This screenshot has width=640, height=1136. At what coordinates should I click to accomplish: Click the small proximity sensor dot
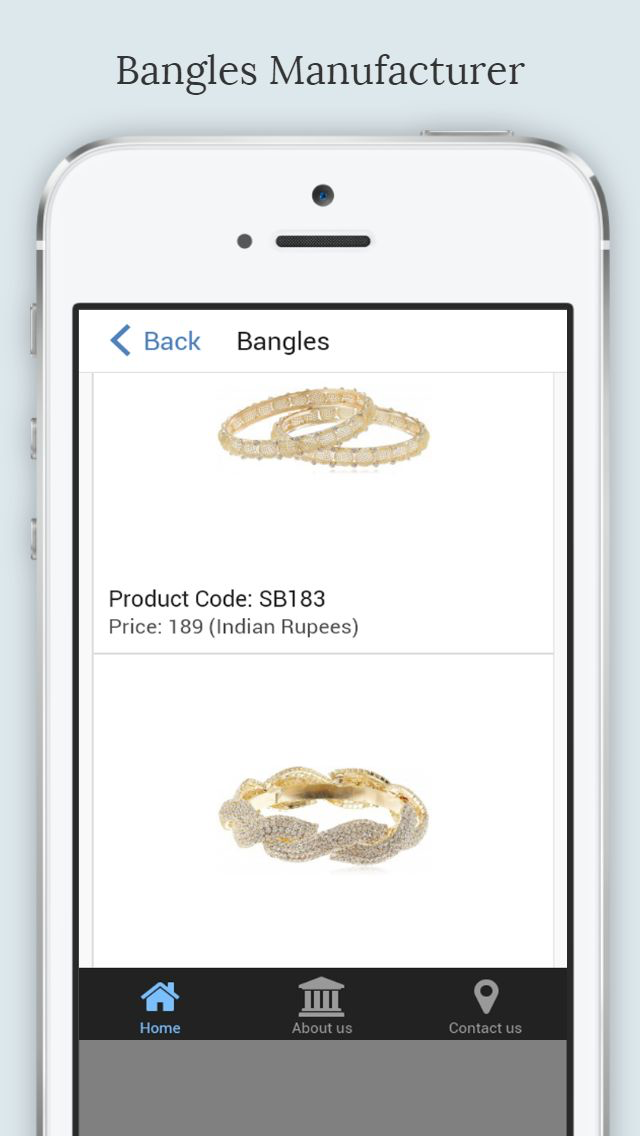point(244,241)
